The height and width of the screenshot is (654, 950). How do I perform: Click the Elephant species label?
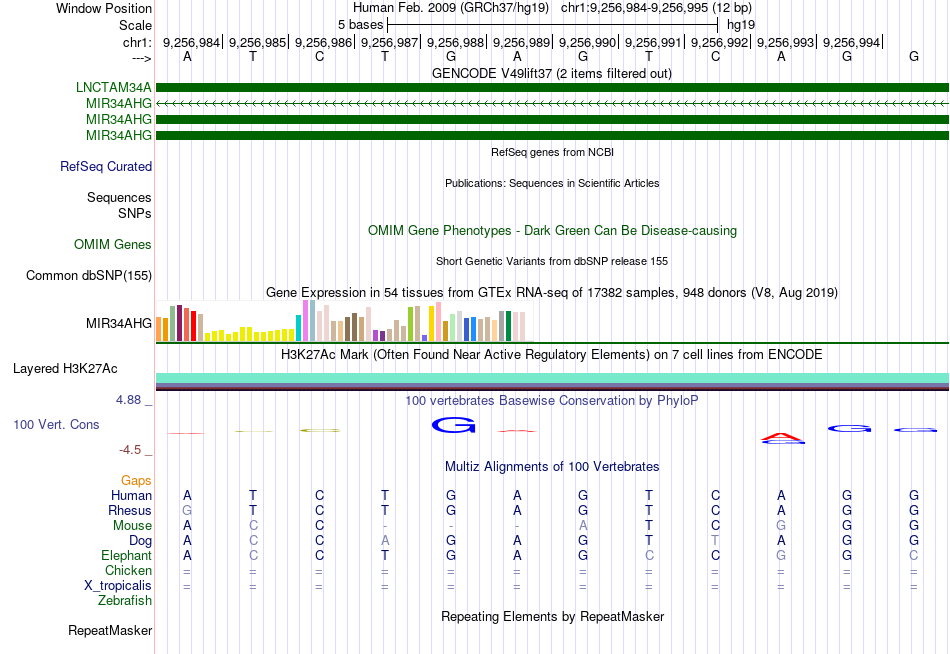(126, 555)
